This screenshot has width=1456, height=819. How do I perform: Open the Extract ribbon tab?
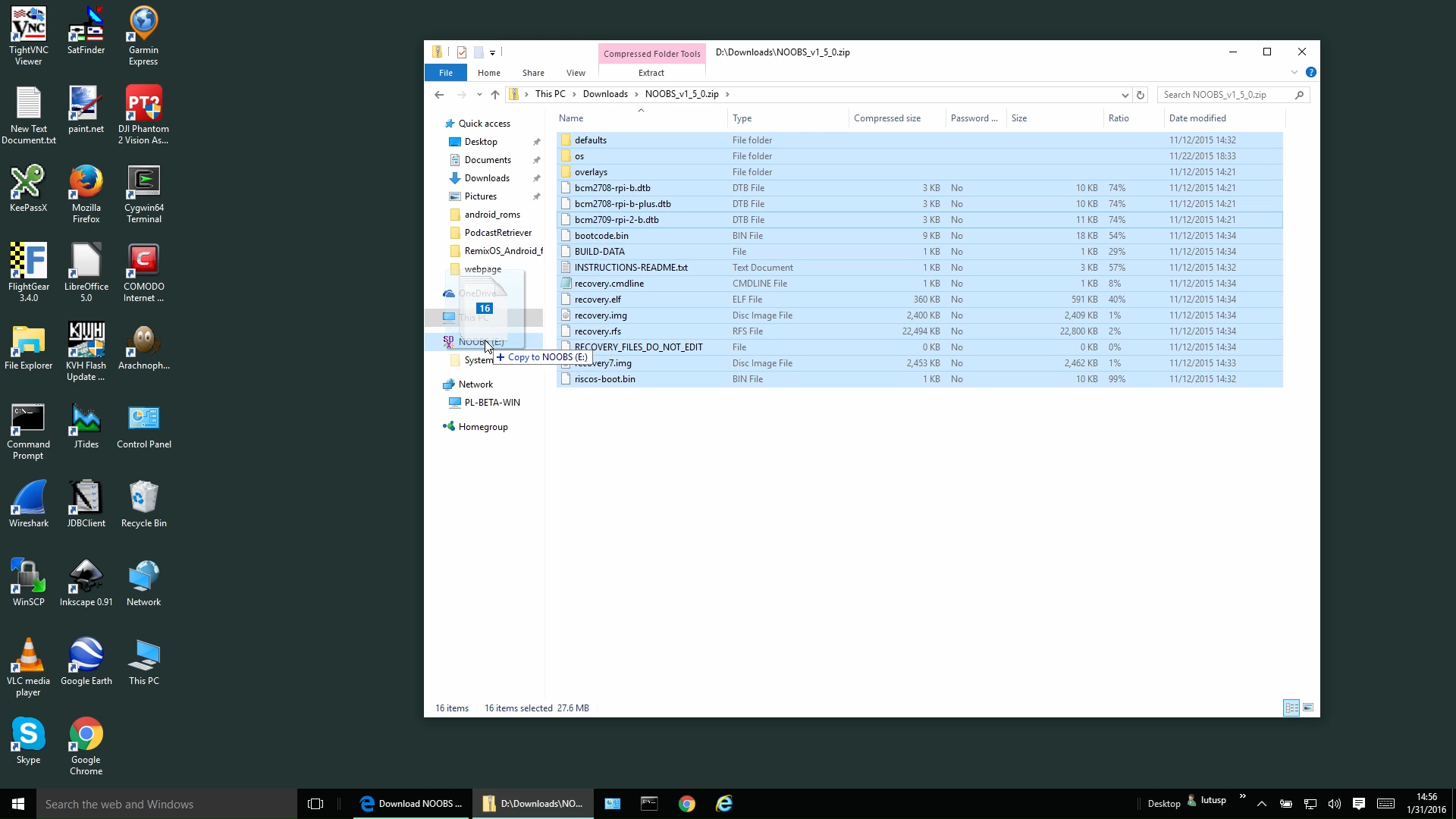coord(651,73)
